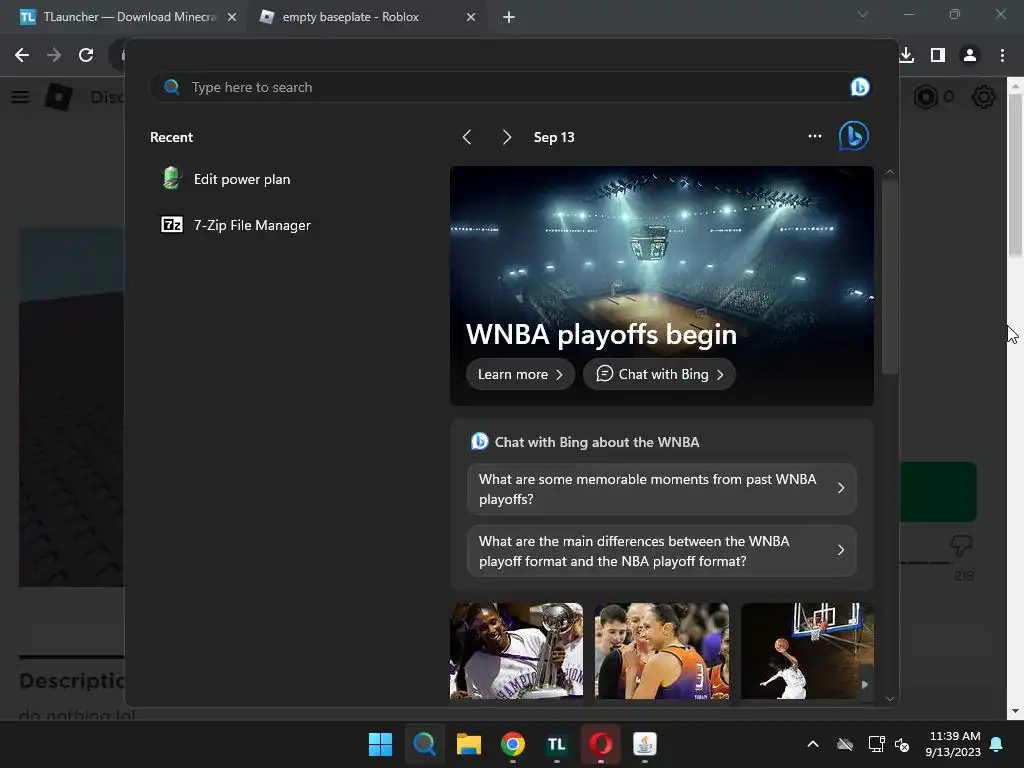Viewport: 1024px width, 768px height.
Task: Click the taskbar Search icon
Action: [x=424, y=744]
